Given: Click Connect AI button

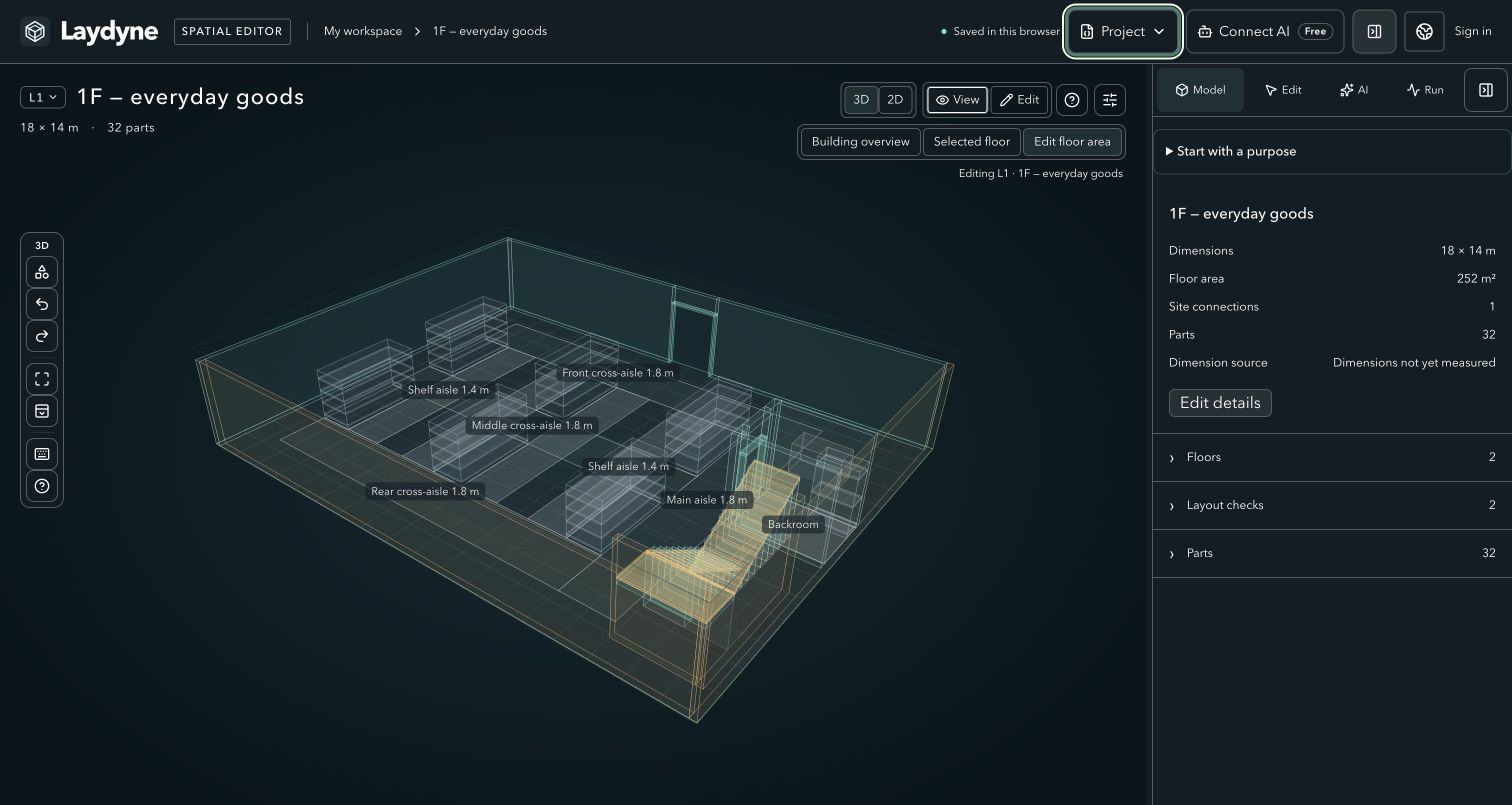Looking at the screenshot, I should [x=1265, y=32].
